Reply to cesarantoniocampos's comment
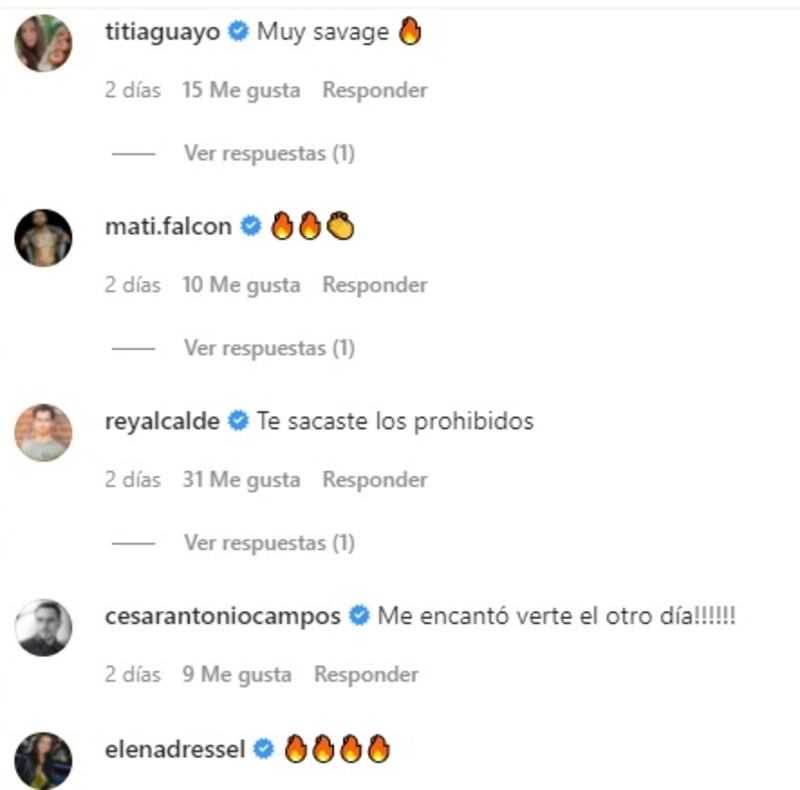Image resolution: width=800 pixels, height=790 pixels. pos(366,675)
